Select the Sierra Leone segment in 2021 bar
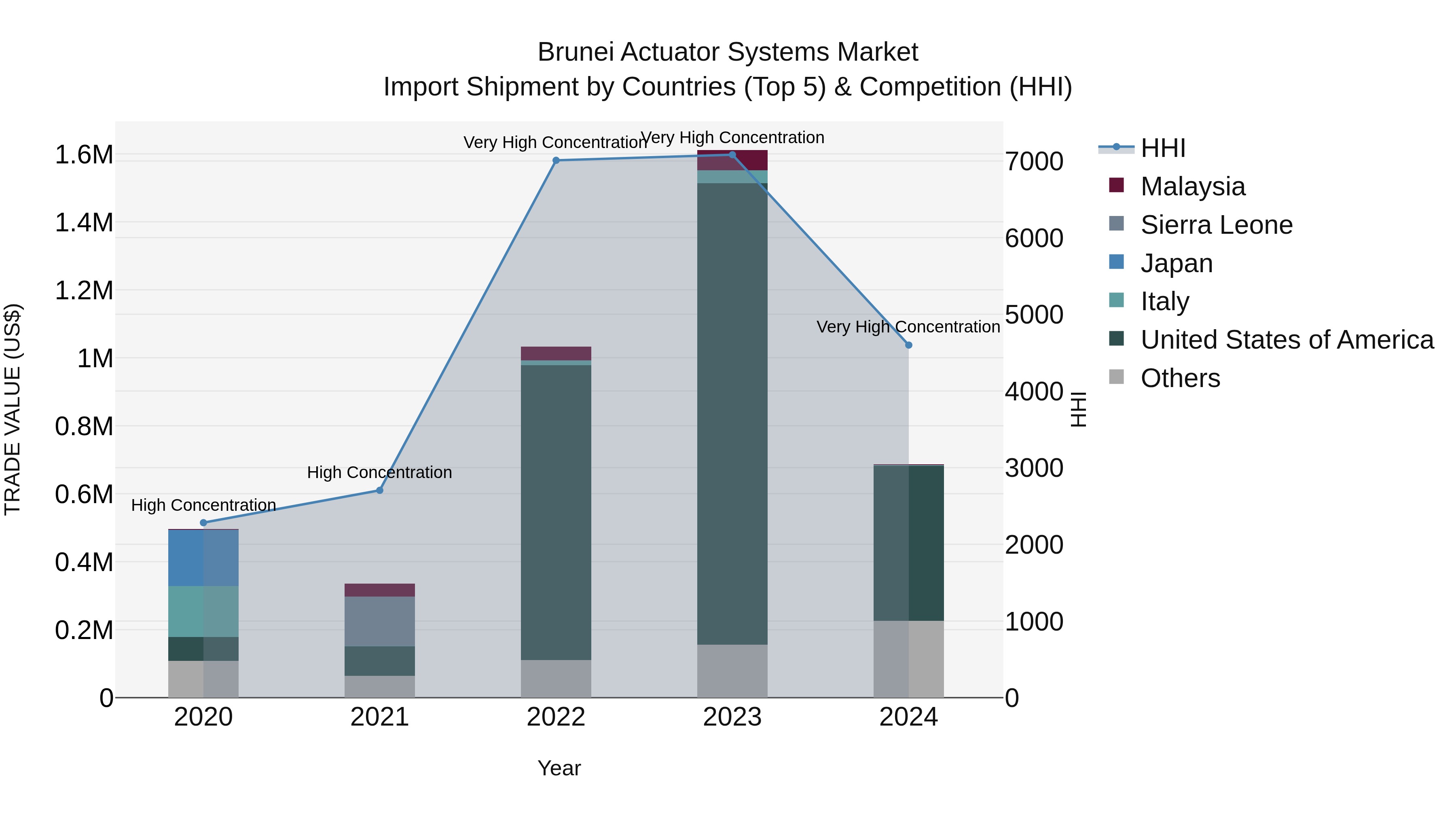1456x819 pixels. [380, 621]
